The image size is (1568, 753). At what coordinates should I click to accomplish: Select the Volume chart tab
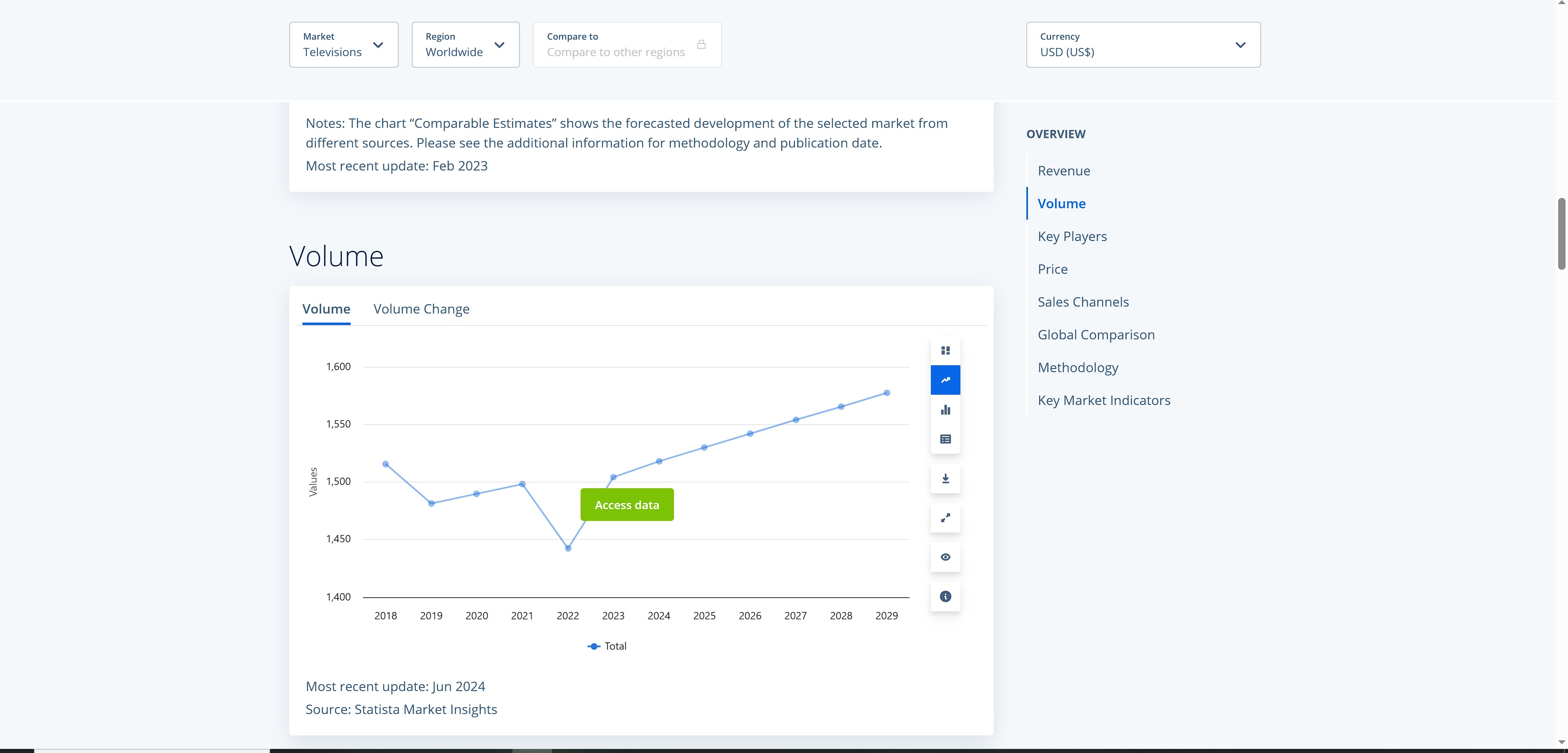[x=326, y=309]
